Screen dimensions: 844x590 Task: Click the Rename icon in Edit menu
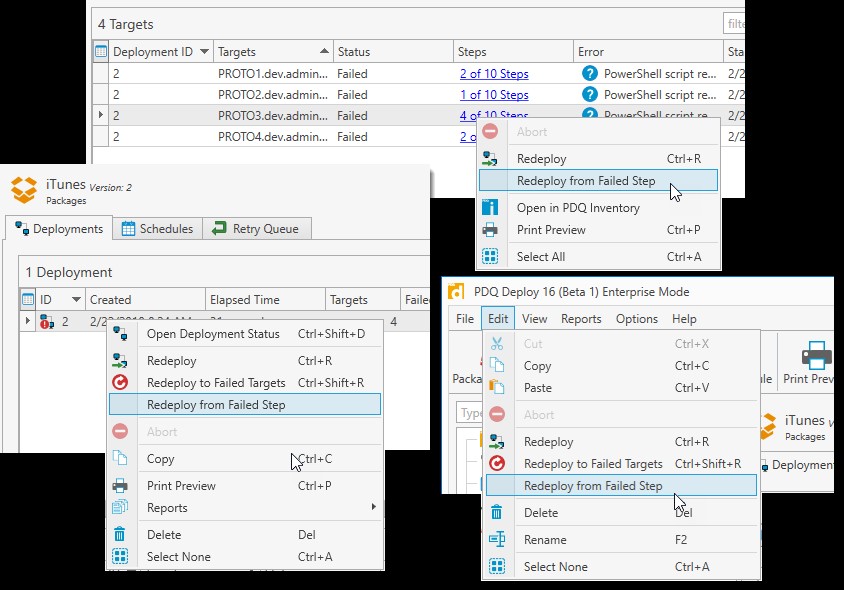(497, 540)
